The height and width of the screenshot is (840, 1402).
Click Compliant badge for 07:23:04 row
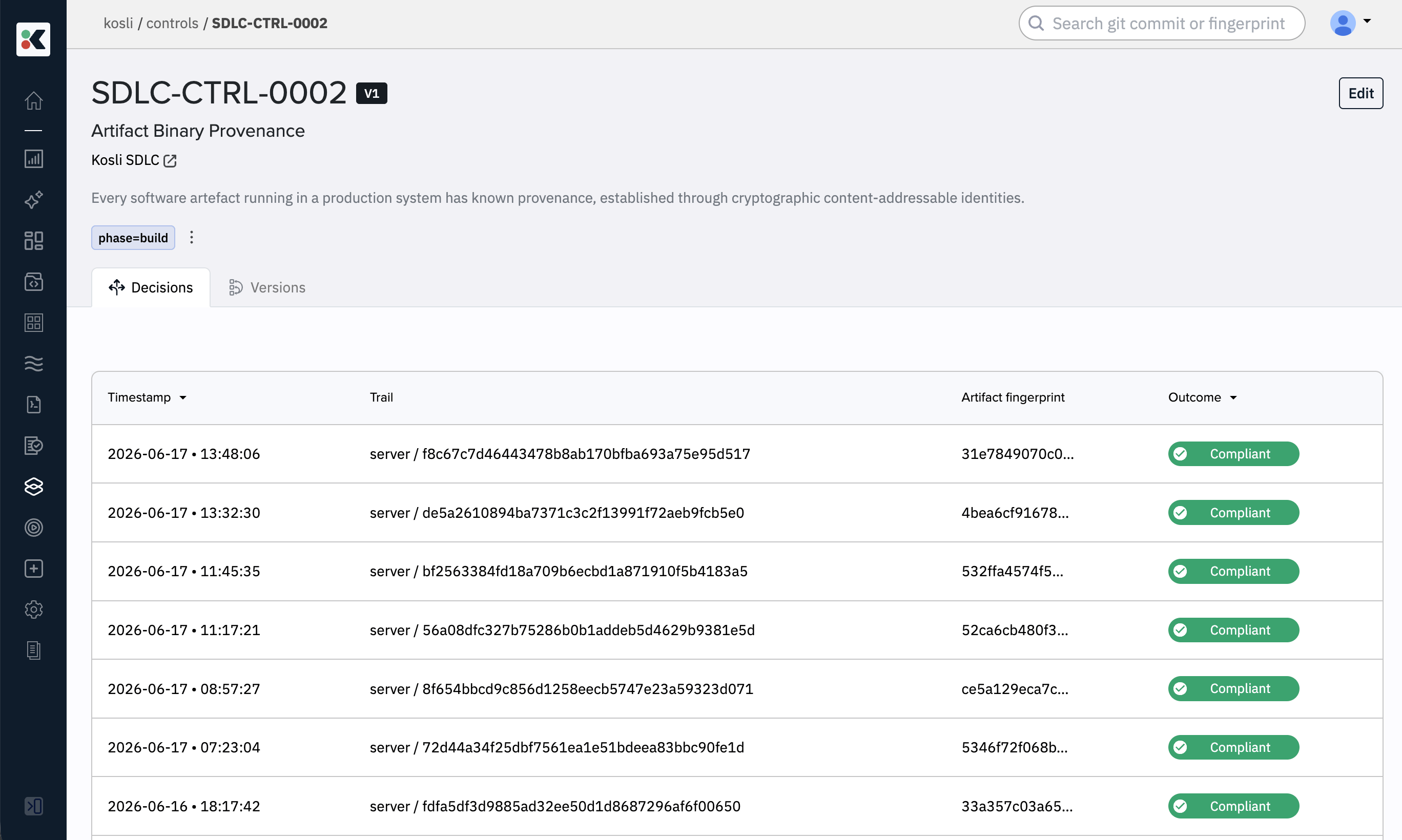[x=1233, y=747]
